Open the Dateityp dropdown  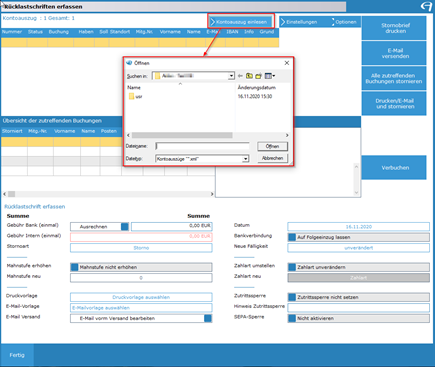click(x=245, y=159)
